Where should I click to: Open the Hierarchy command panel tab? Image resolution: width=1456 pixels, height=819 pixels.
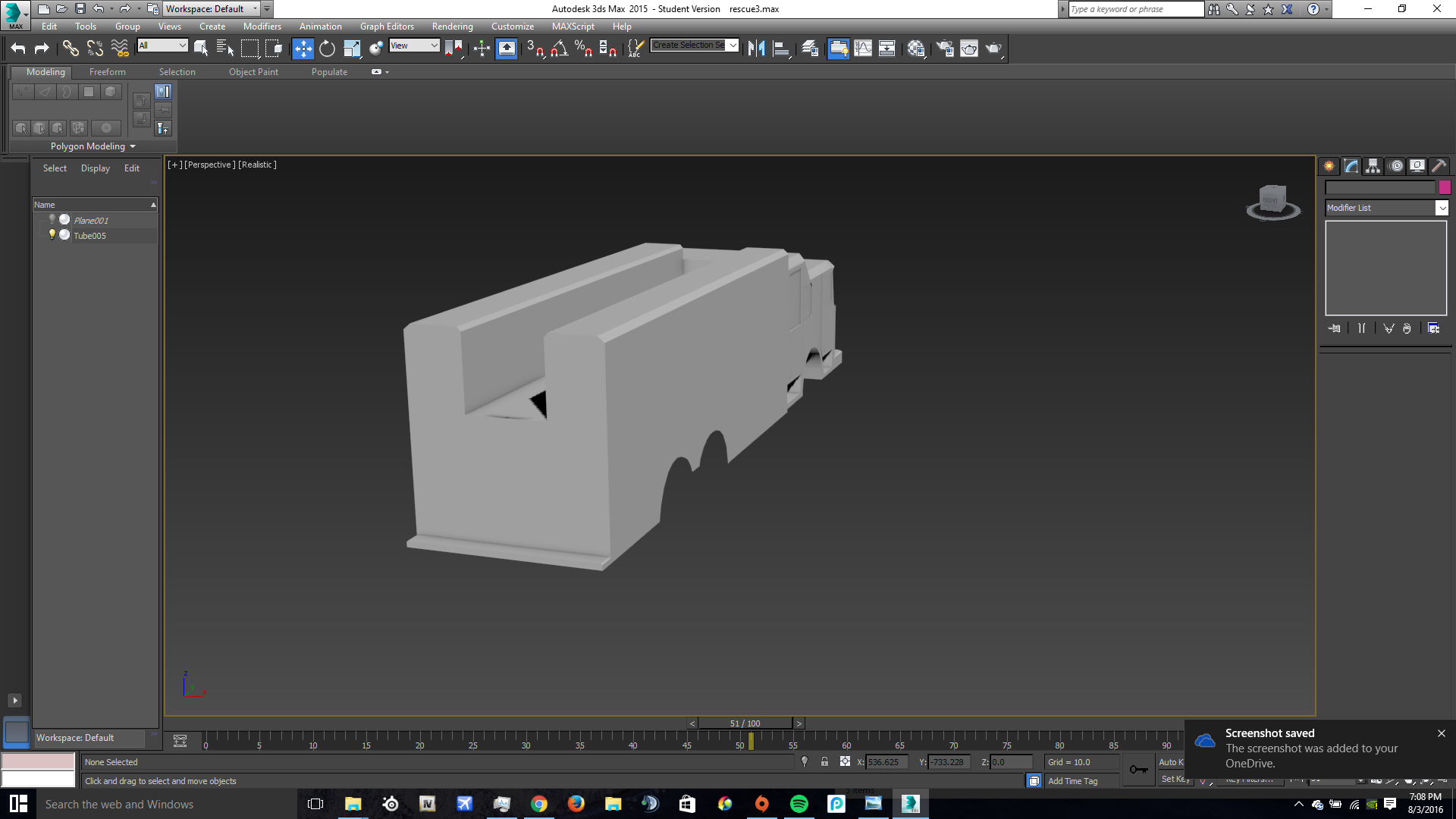tap(1373, 166)
